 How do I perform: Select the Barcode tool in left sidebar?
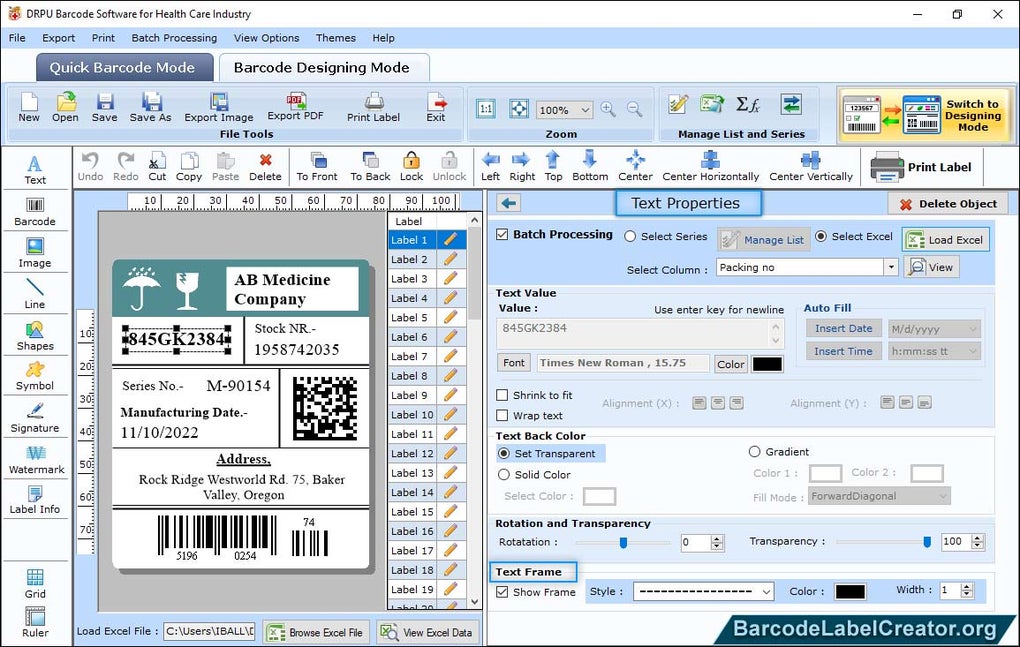tap(36, 211)
